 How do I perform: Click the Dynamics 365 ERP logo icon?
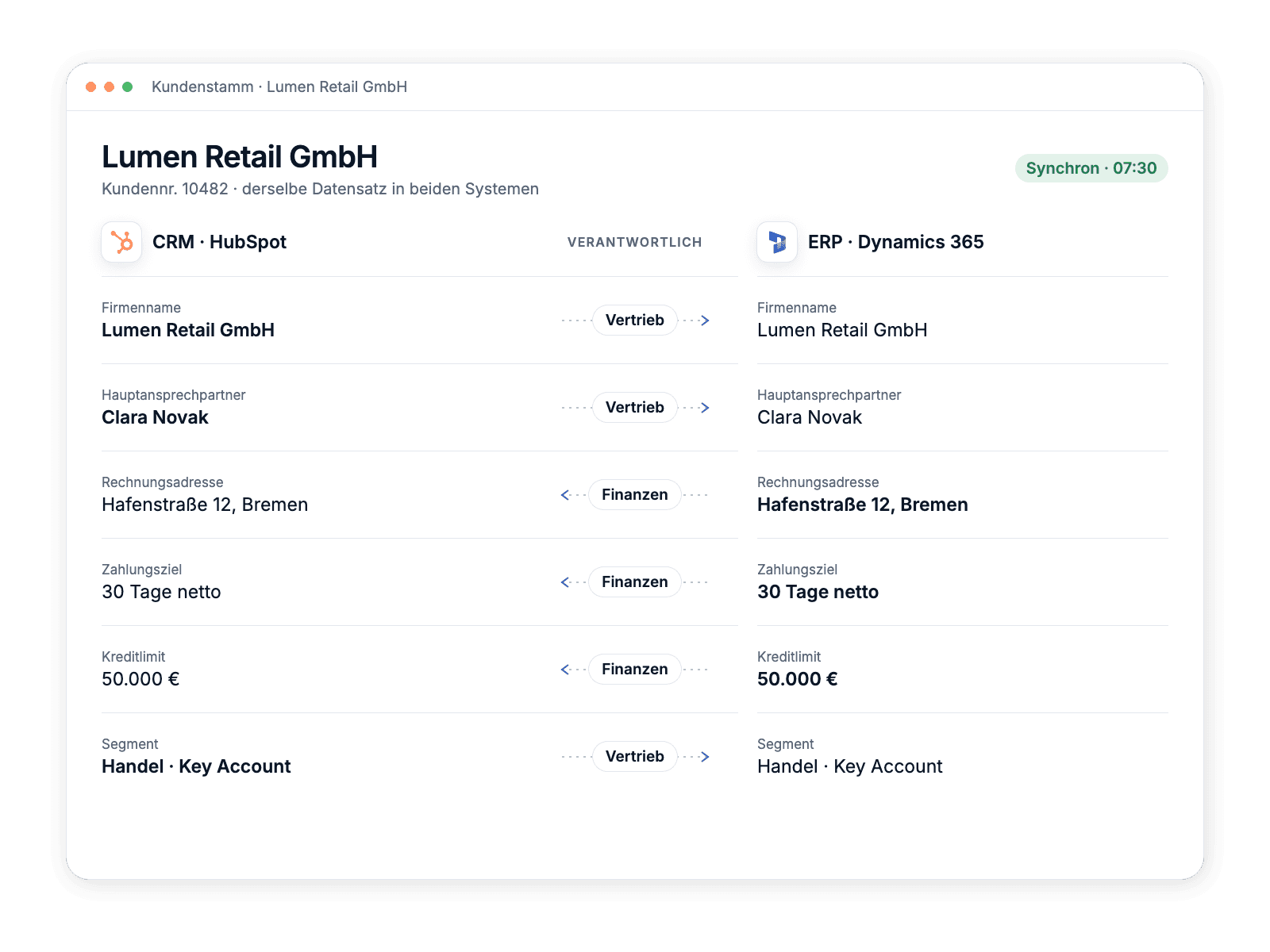pyautogui.click(x=777, y=242)
